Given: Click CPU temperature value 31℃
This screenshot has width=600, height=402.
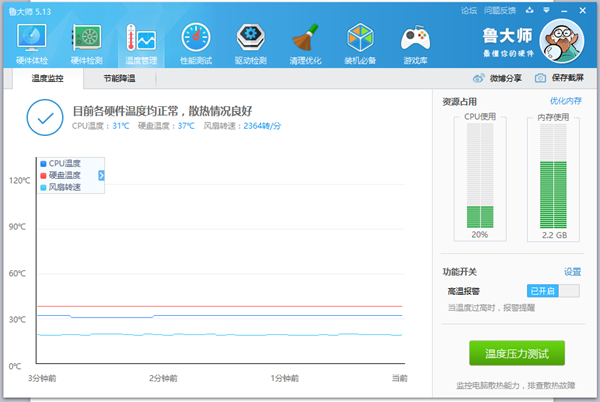Looking at the screenshot, I should (x=121, y=126).
